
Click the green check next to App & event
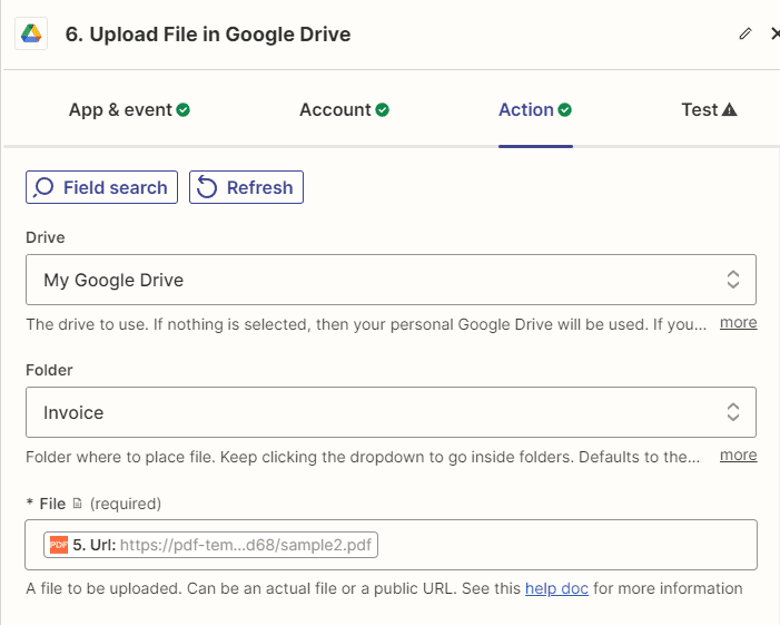tap(183, 109)
